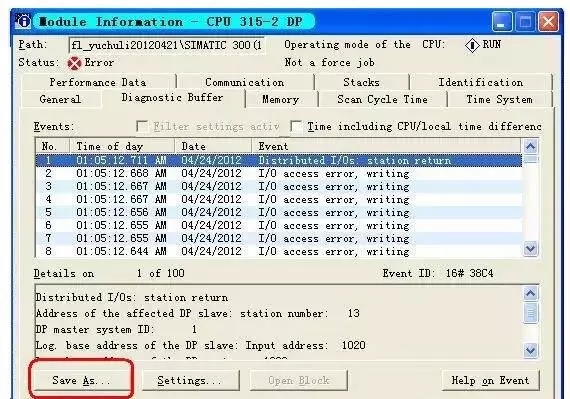Image resolution: width=570 pixels, height=399 pixels.
Task: Open the Scan Cycle Time tab
Action: tap(382, 99)
